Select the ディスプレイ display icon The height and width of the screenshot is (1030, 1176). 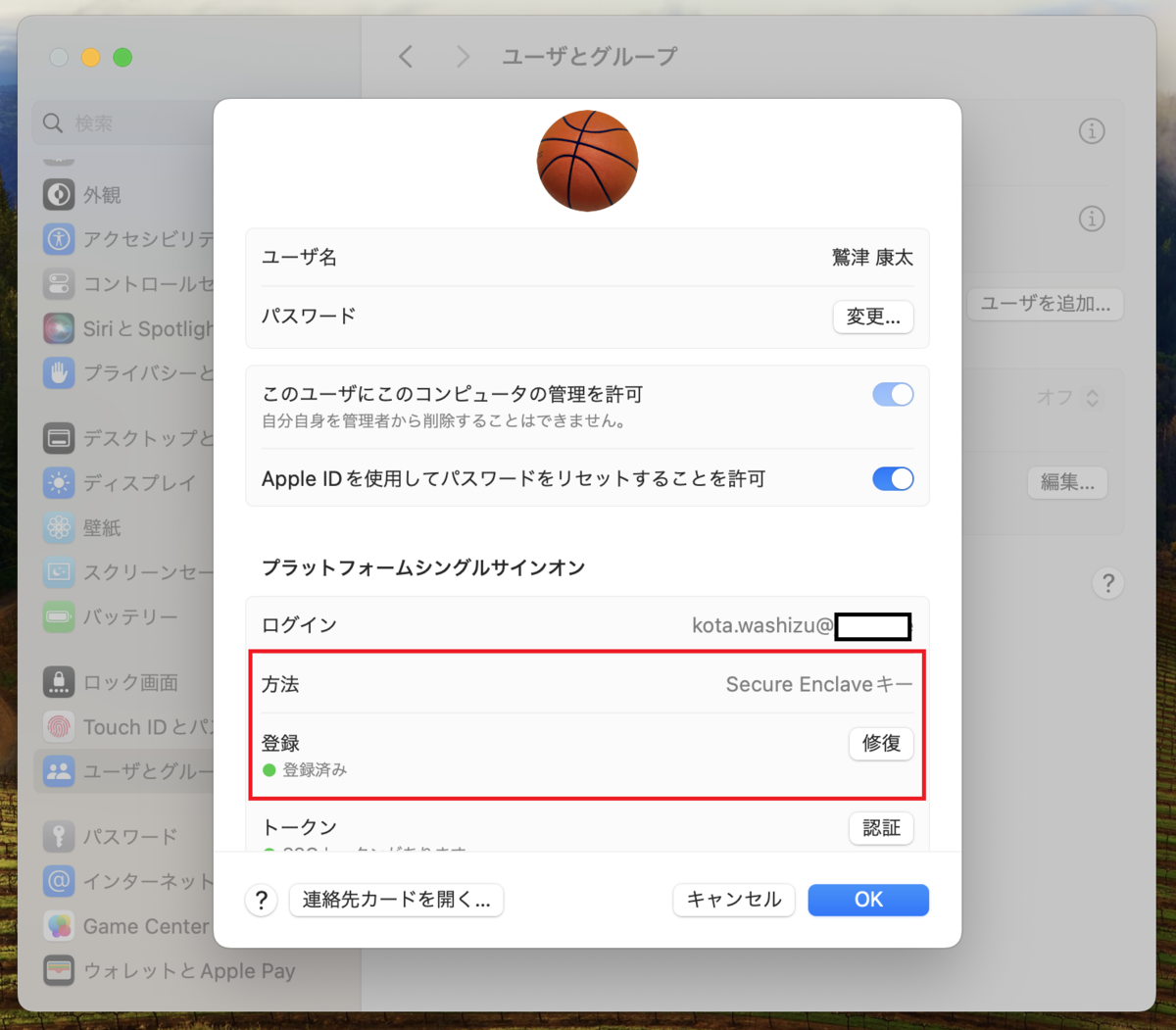(x=59, y=483)
